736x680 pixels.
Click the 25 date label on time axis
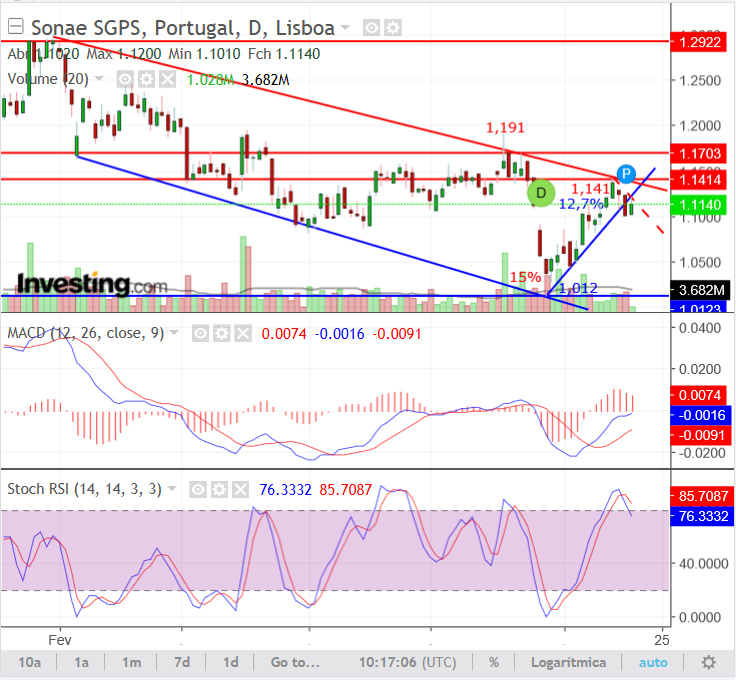(x=662, y=640)
